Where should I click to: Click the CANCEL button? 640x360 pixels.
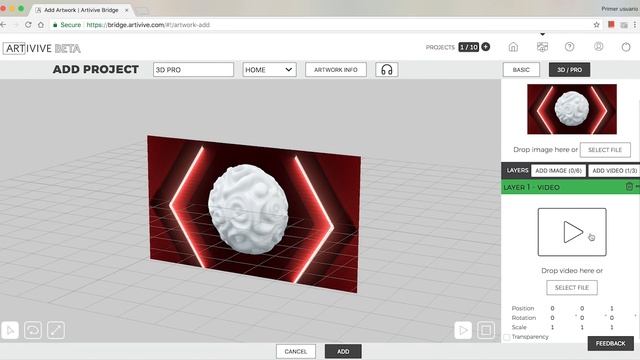point(296,351)
